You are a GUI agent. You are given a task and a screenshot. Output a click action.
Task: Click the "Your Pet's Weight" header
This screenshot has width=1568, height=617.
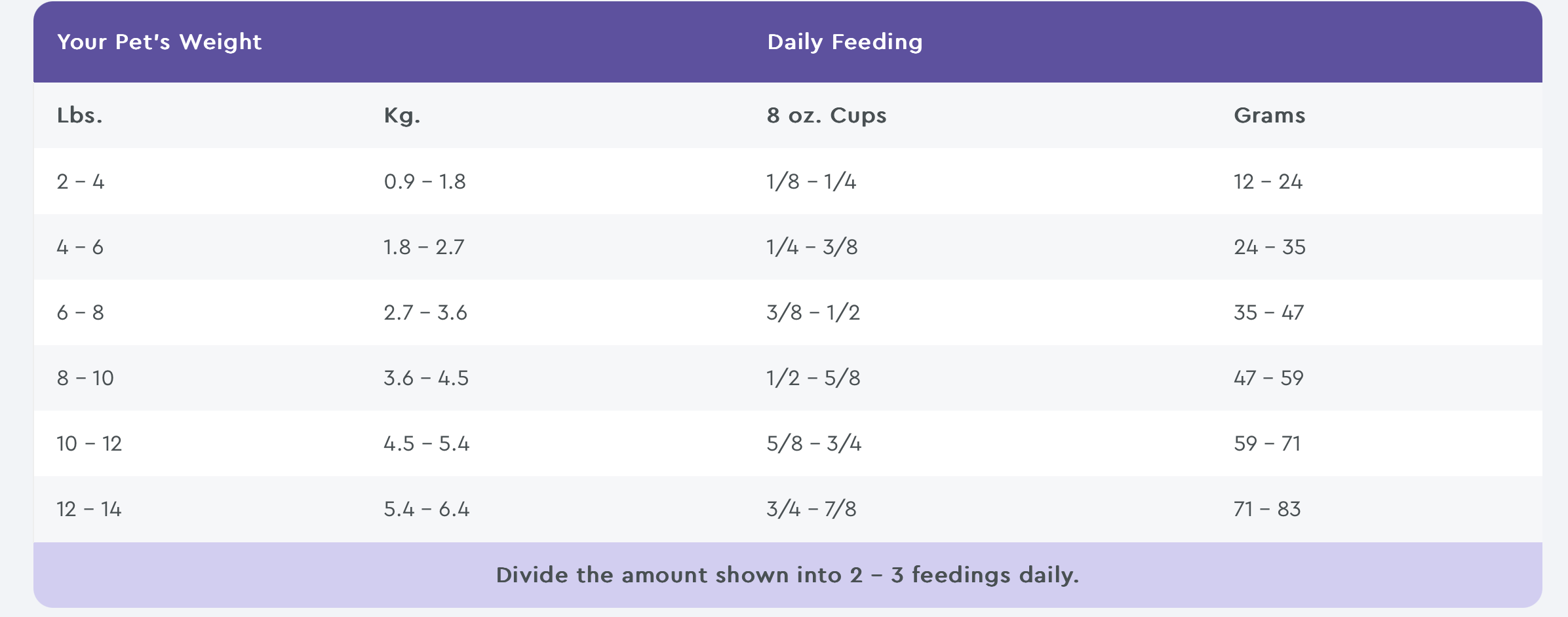[159, 42]
